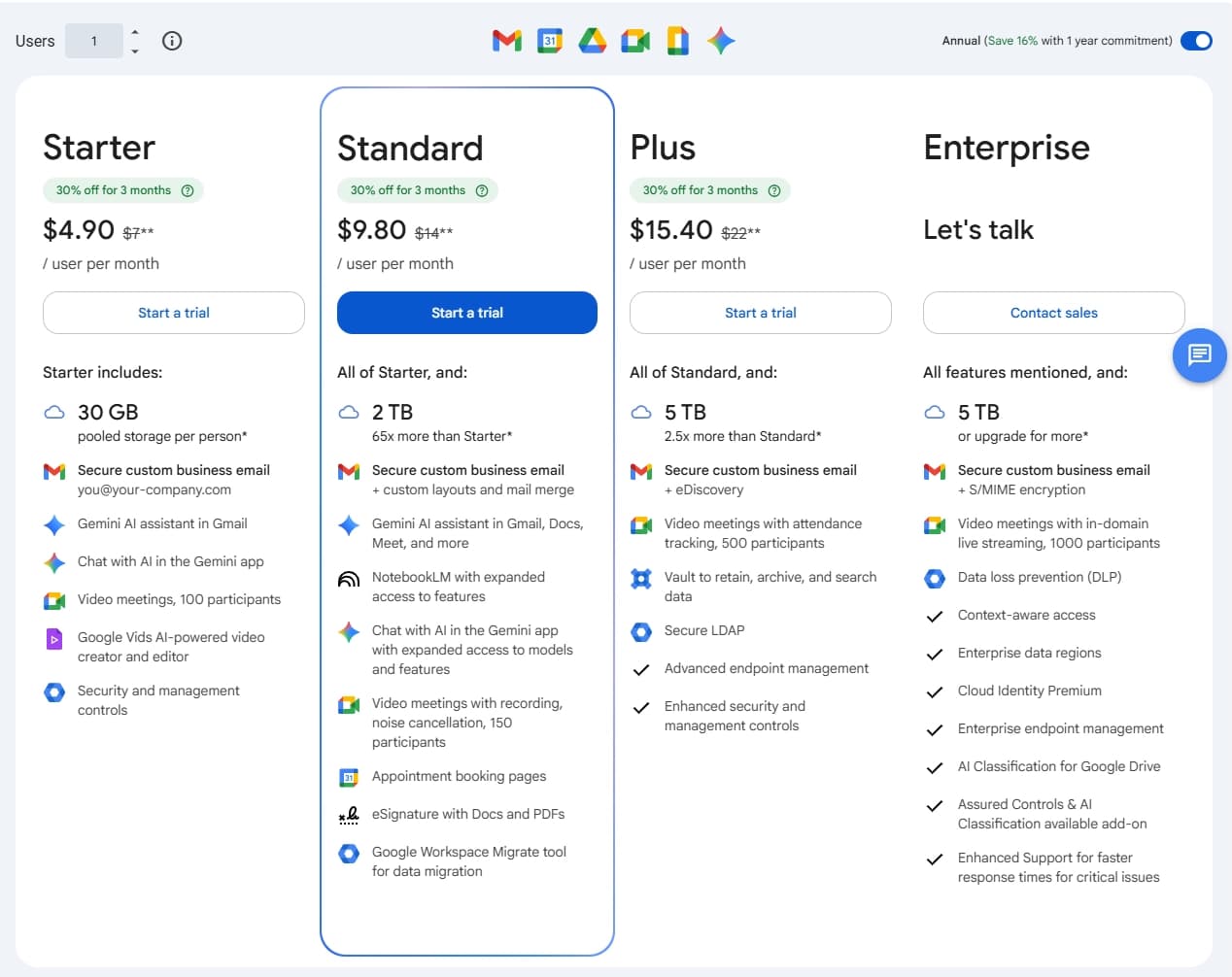1232x977 pixels.
Task: Increase the Users count with up arrow
Action: click(x=135, y=32)
